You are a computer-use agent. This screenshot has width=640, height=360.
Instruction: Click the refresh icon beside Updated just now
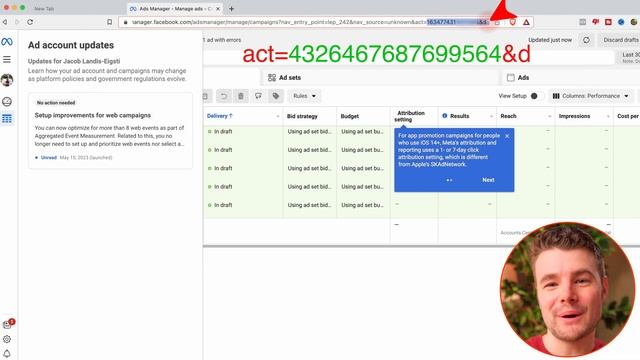[586, 40]
